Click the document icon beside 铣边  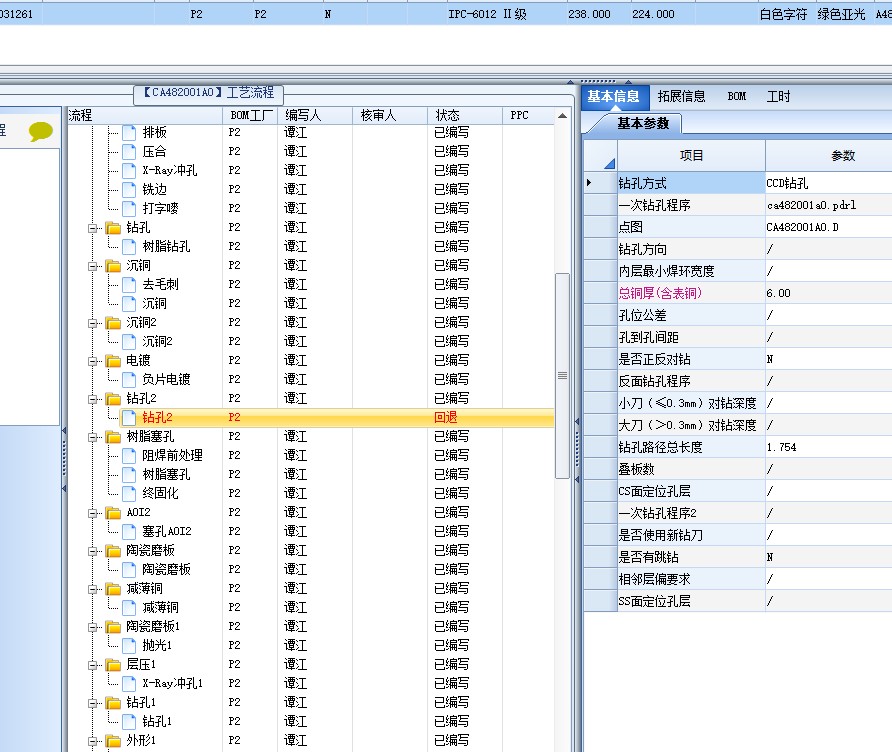pyautogui.click(x=129, y=189)
